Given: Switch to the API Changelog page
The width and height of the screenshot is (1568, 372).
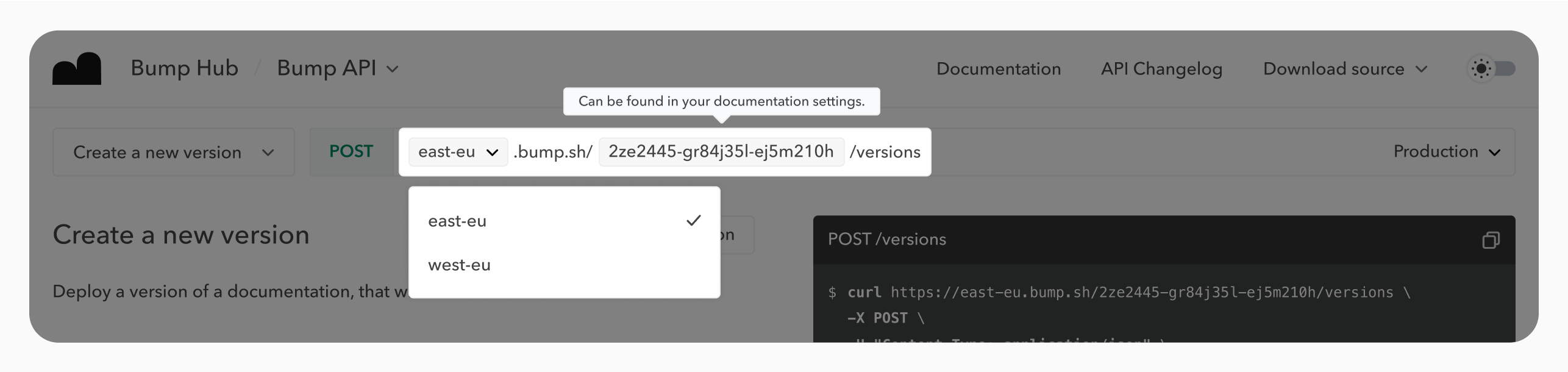Looking at the screenshot, I should 1161,69.
